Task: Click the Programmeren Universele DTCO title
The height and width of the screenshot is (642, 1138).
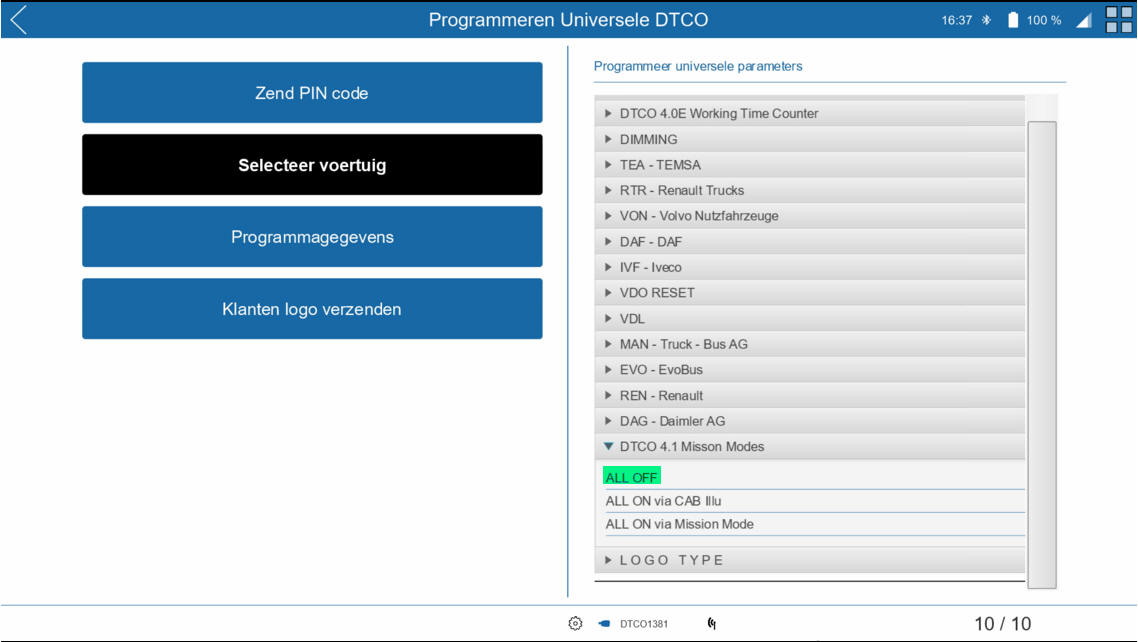Action: pos(568,20)
